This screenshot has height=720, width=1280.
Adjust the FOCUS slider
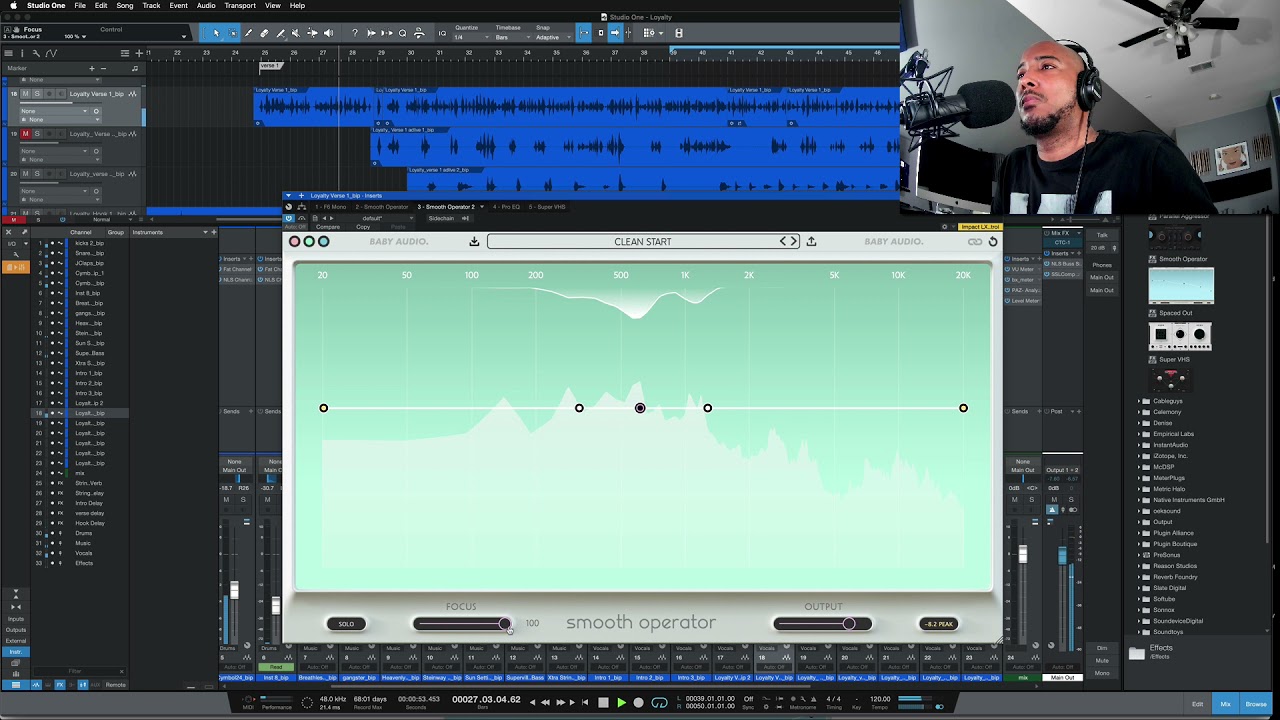click(x=463, y=624)
